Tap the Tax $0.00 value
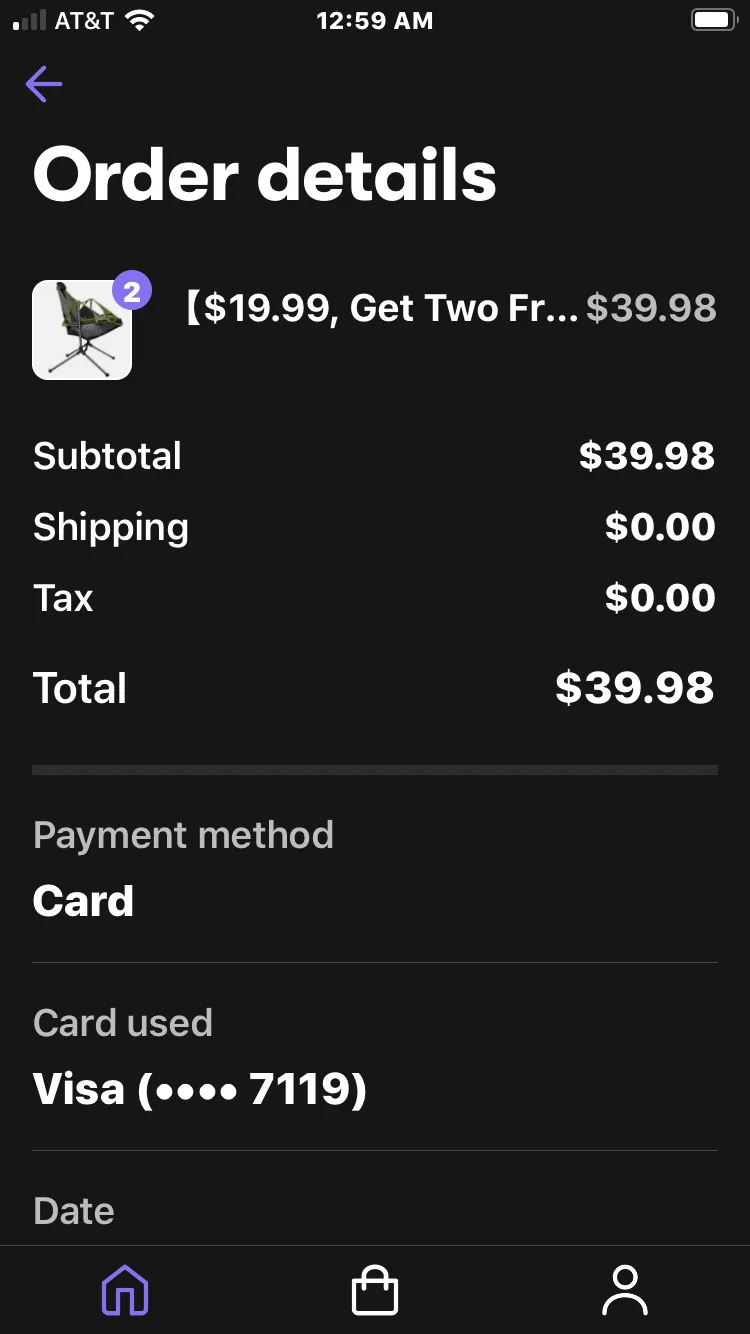This screenshot has height=1334, width=750. pos(660,598)
